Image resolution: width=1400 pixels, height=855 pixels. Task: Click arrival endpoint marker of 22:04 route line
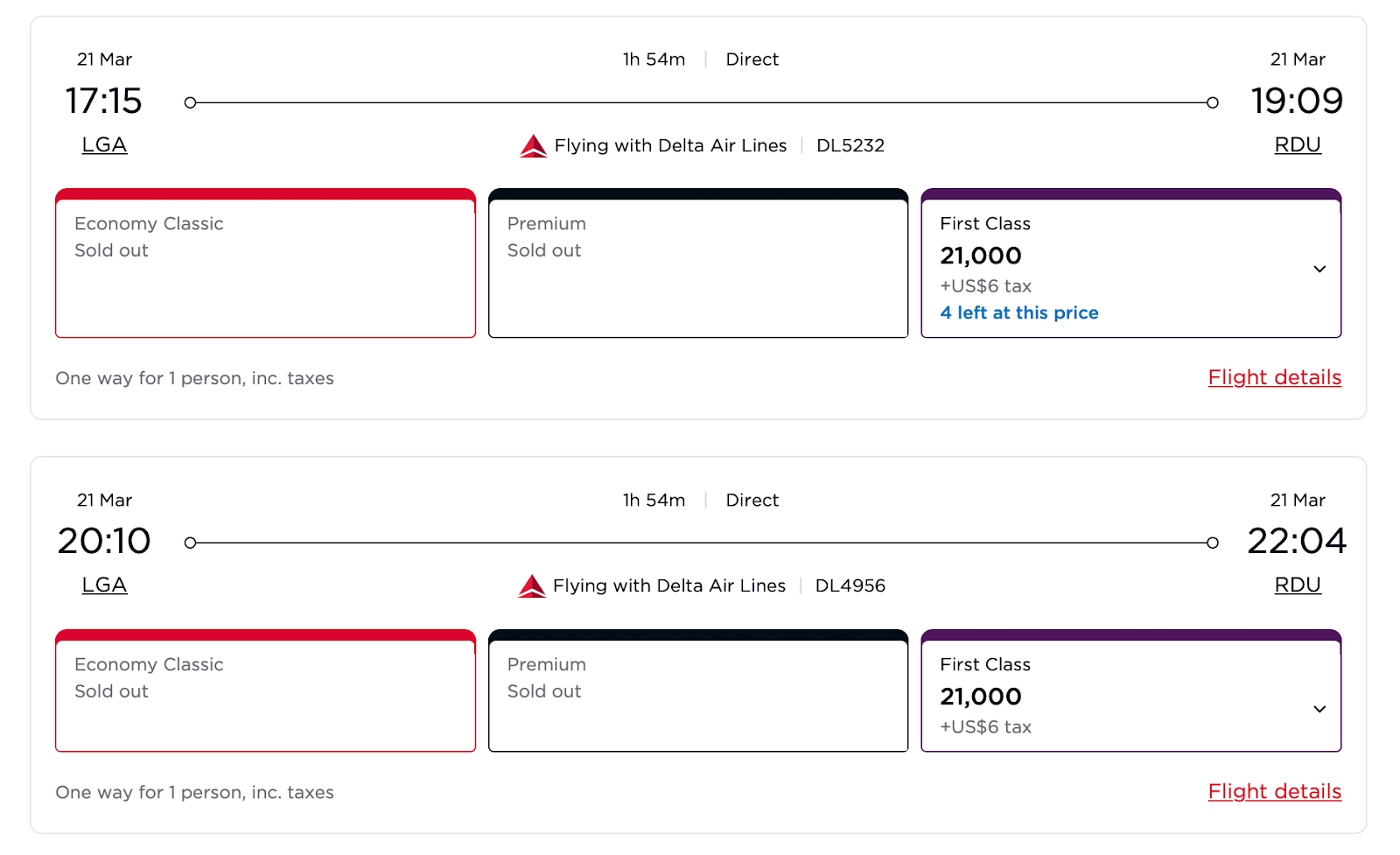[x=1212, y=543]
